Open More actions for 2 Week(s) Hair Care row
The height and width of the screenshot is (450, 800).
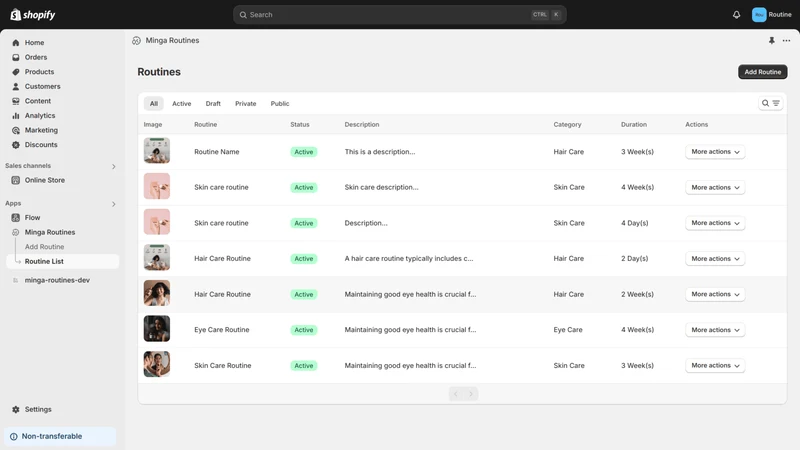[715, 294]
